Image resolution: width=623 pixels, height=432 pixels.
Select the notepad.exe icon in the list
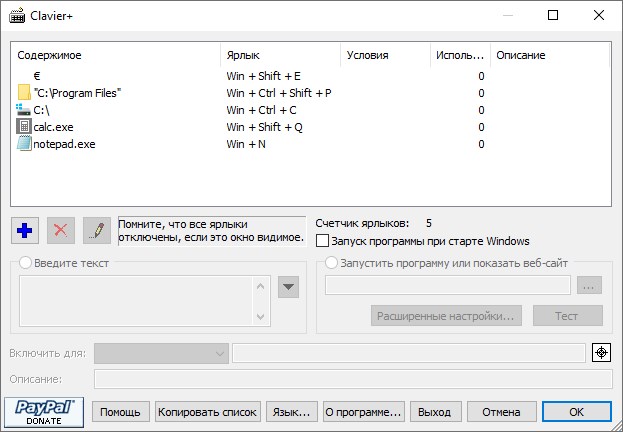25,144
